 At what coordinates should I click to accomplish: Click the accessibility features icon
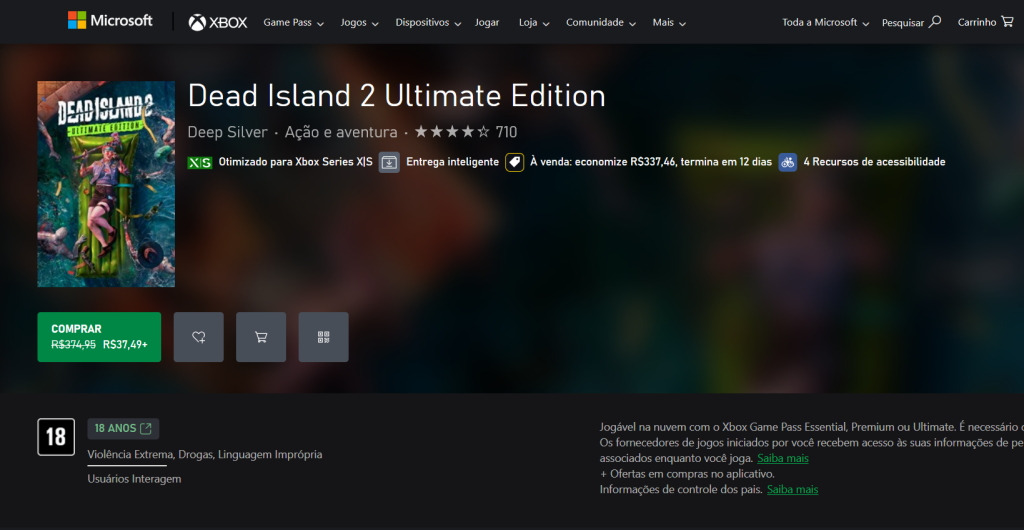pos(788,162)
